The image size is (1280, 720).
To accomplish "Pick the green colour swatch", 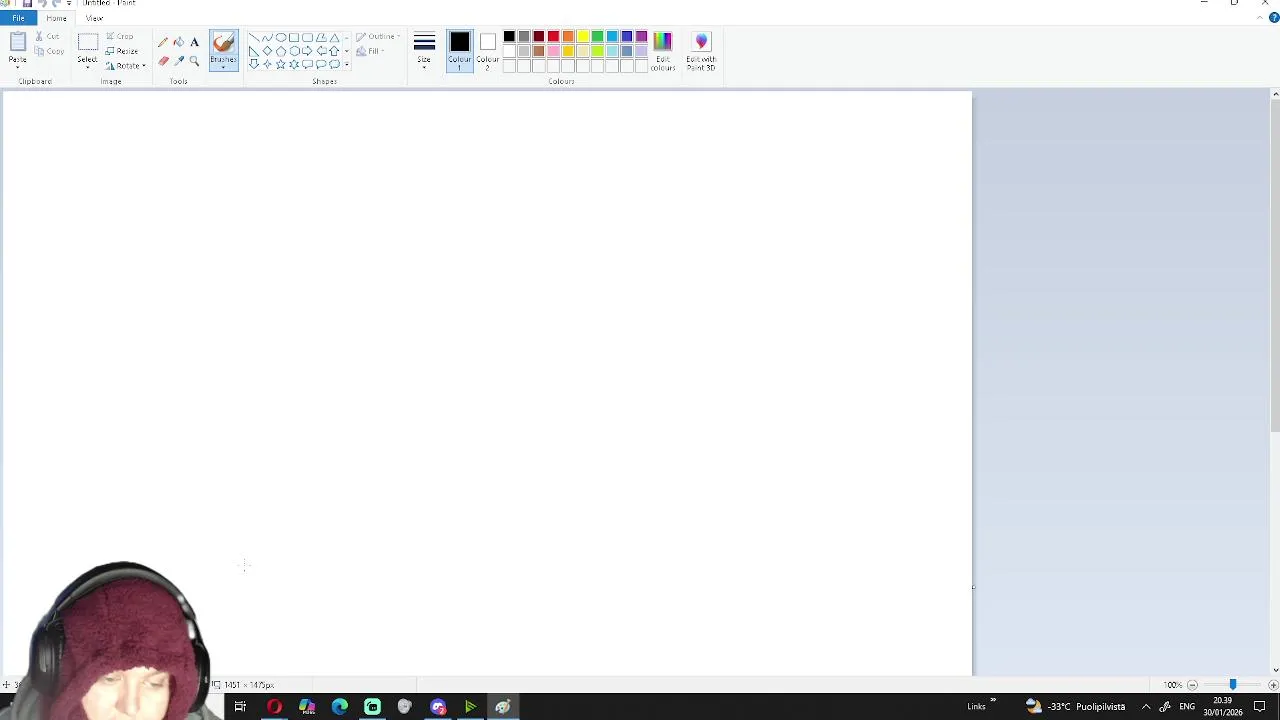I will point(597,37).
